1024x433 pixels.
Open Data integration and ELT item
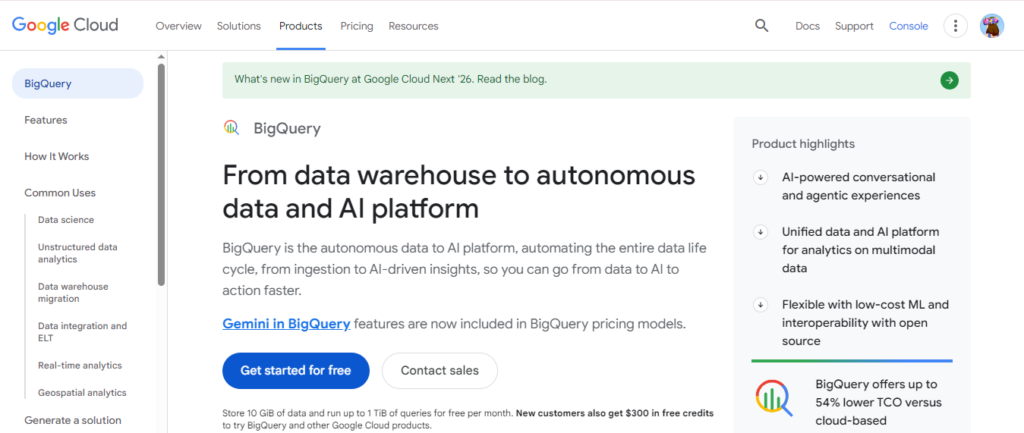coord(82,332)
